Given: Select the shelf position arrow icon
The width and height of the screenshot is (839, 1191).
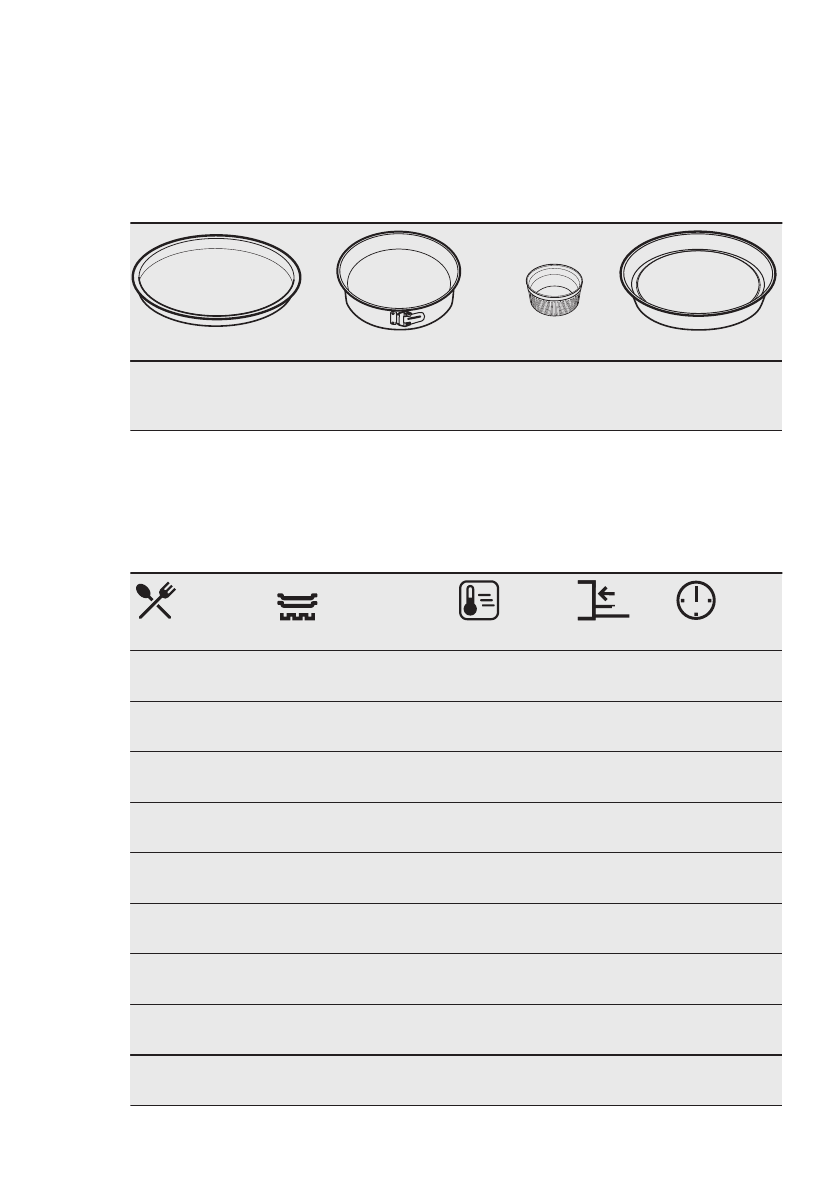Looking at the screenshot, I should pos(603,600).
